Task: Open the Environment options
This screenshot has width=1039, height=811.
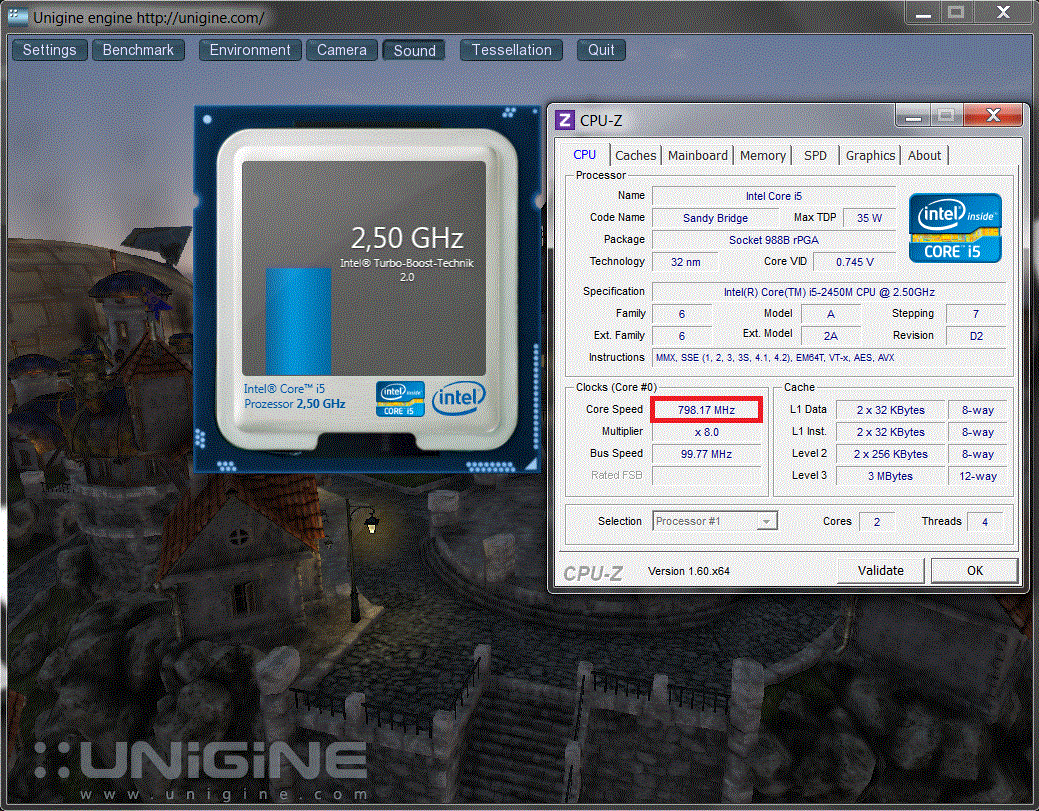Action: [x=250, y=50]
